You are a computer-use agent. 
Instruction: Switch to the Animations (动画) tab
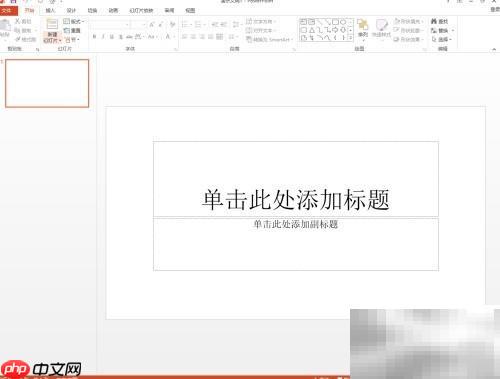pyautogui.click(x=113, y=10)
